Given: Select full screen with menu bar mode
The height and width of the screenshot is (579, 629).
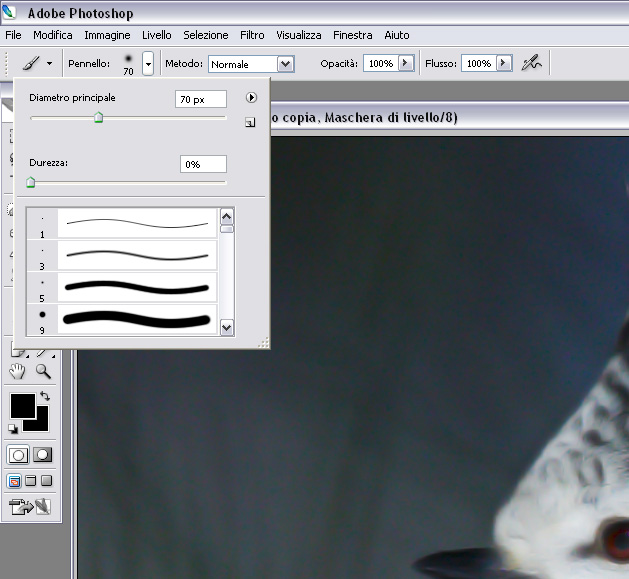Looking at the screenshot, I should pyautogui.click(x=30, y=480).
